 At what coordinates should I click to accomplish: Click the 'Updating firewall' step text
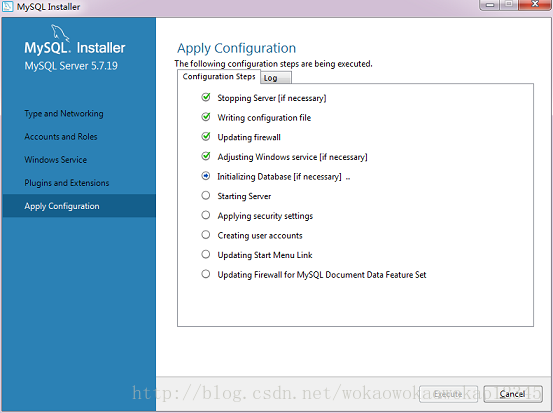point(249,137)
